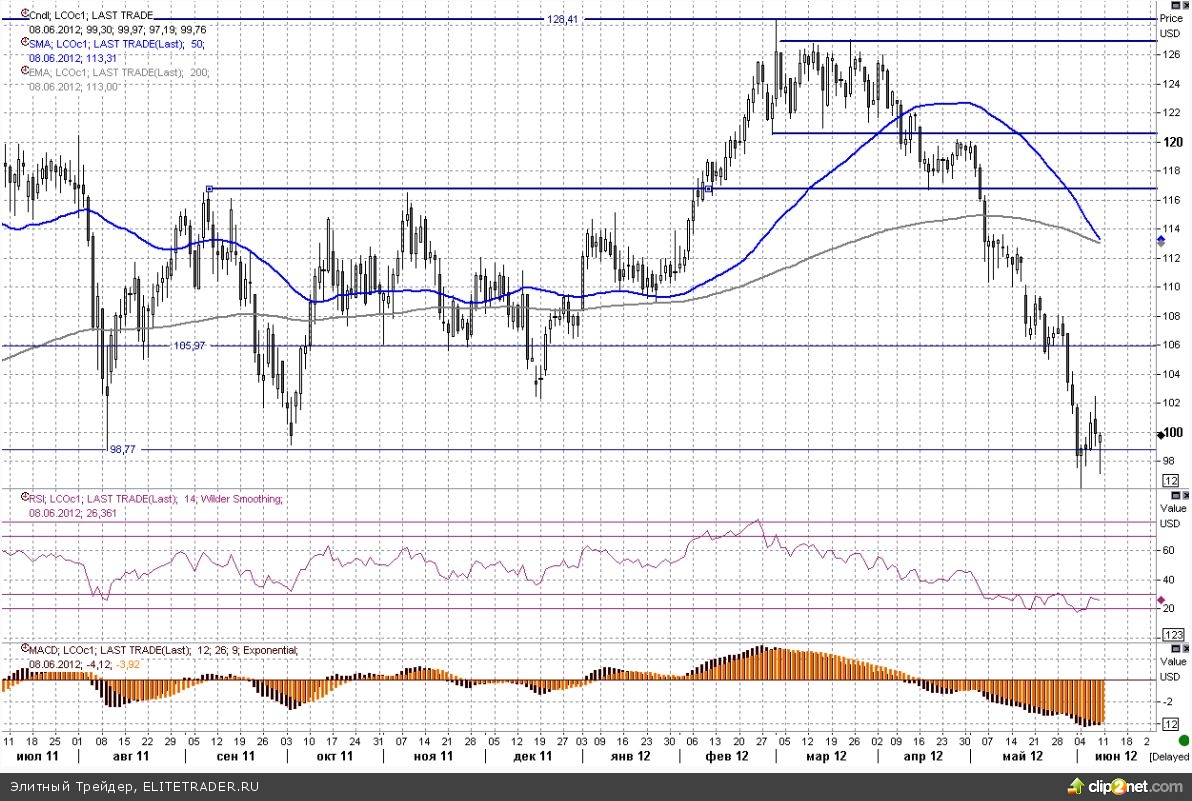Click the green delayed-data status indicator

coord(1183,741)
